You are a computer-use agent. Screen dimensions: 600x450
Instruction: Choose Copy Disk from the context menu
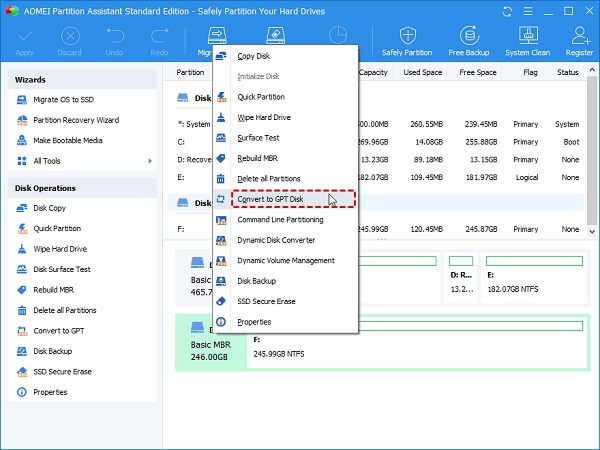285,56
